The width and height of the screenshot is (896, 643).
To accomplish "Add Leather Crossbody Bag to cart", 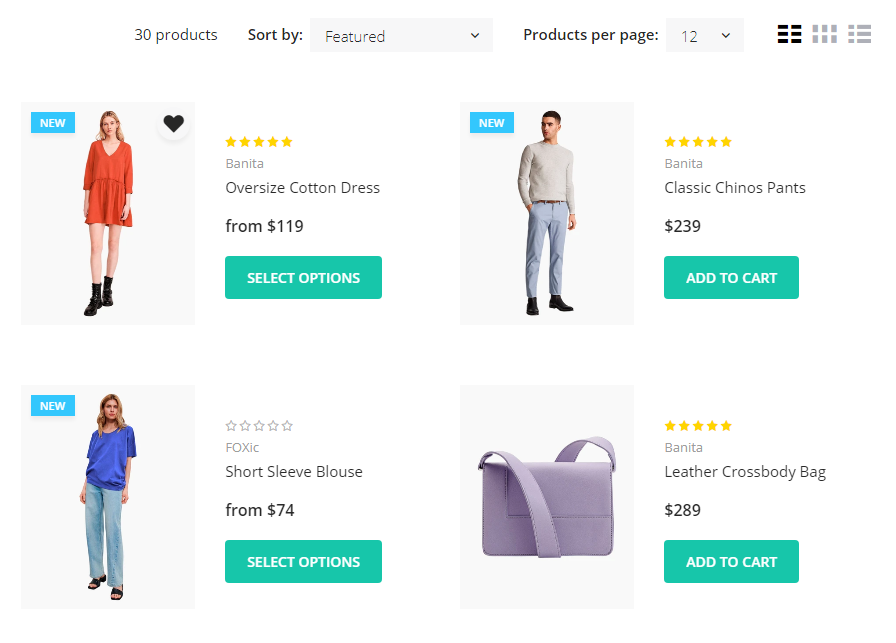I will (x=731, y=562).
